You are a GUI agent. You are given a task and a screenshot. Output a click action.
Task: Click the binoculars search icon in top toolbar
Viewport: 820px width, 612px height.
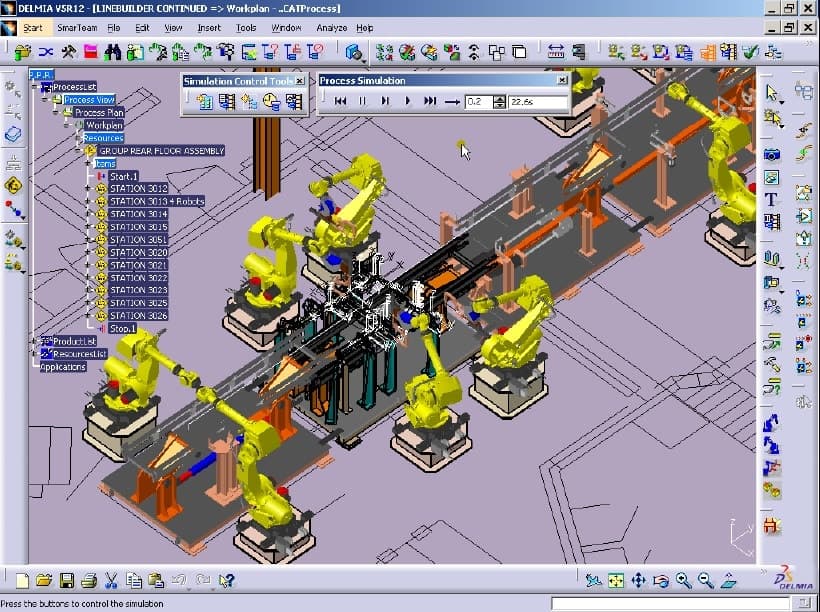click(114, 51)
